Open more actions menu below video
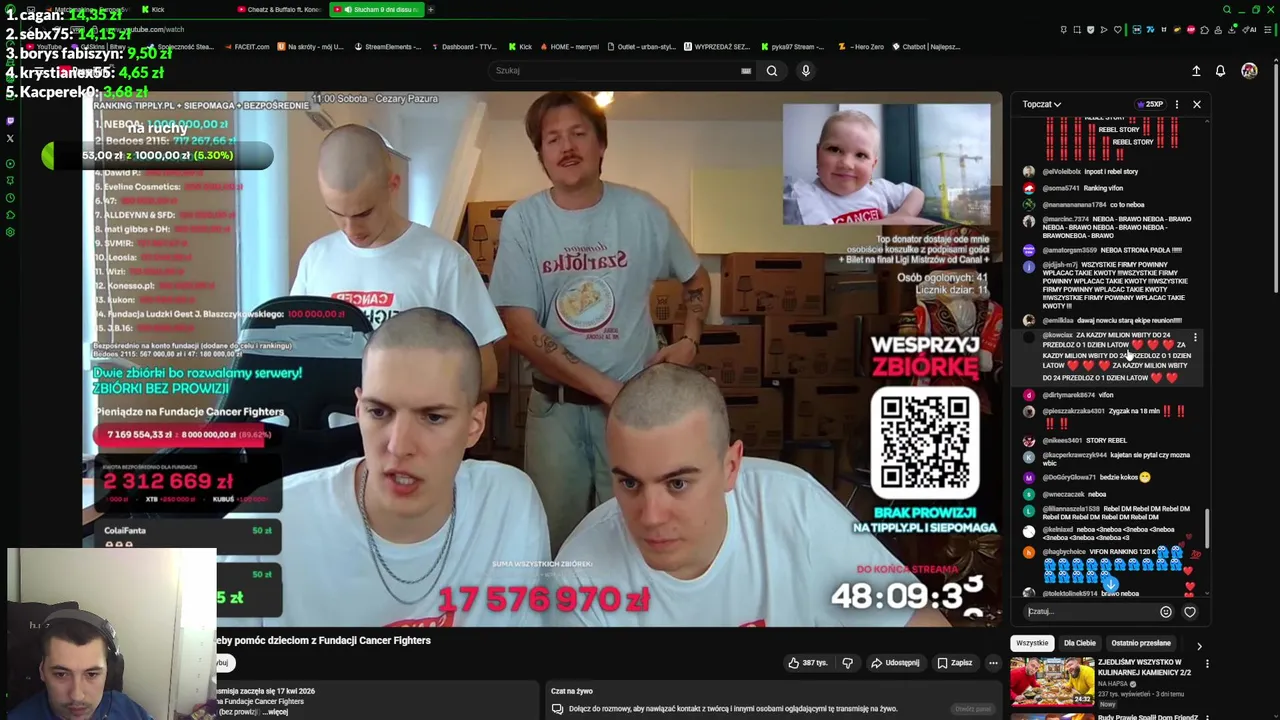 pos(993,662)
